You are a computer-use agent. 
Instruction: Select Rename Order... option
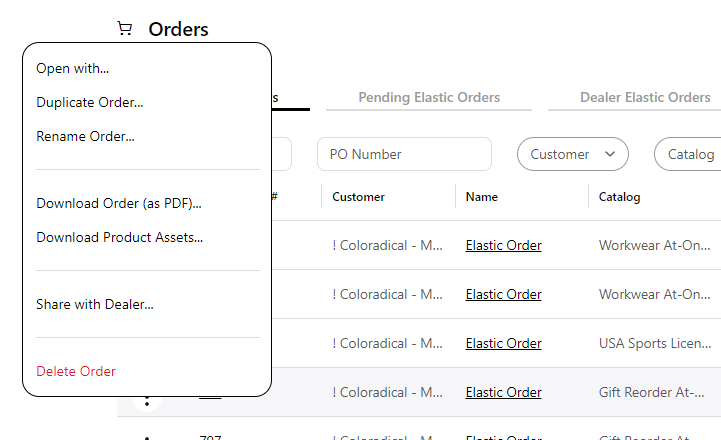85,136
